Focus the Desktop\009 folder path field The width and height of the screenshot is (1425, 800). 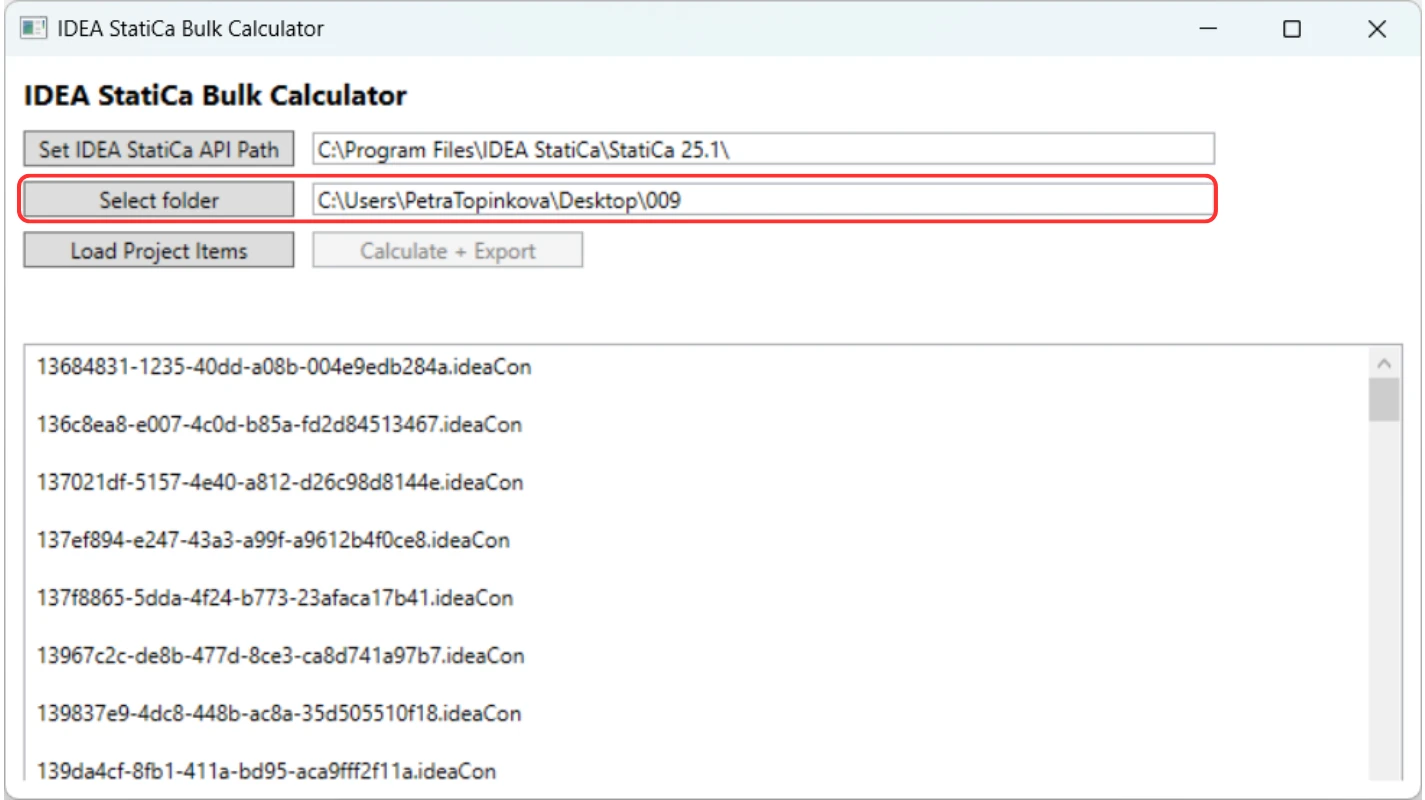[x=764, y=200]
